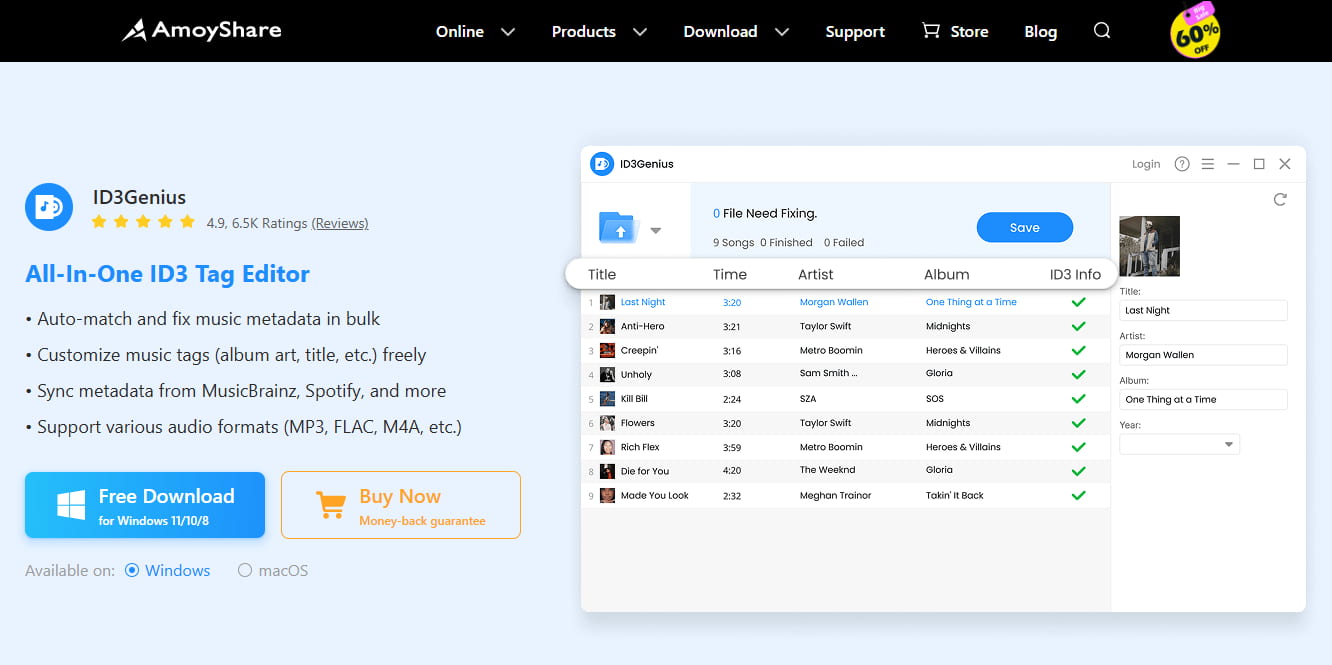The image size is (1332, 665).
Task: Select the Windows radio button
Action: (x=132, y=571)
